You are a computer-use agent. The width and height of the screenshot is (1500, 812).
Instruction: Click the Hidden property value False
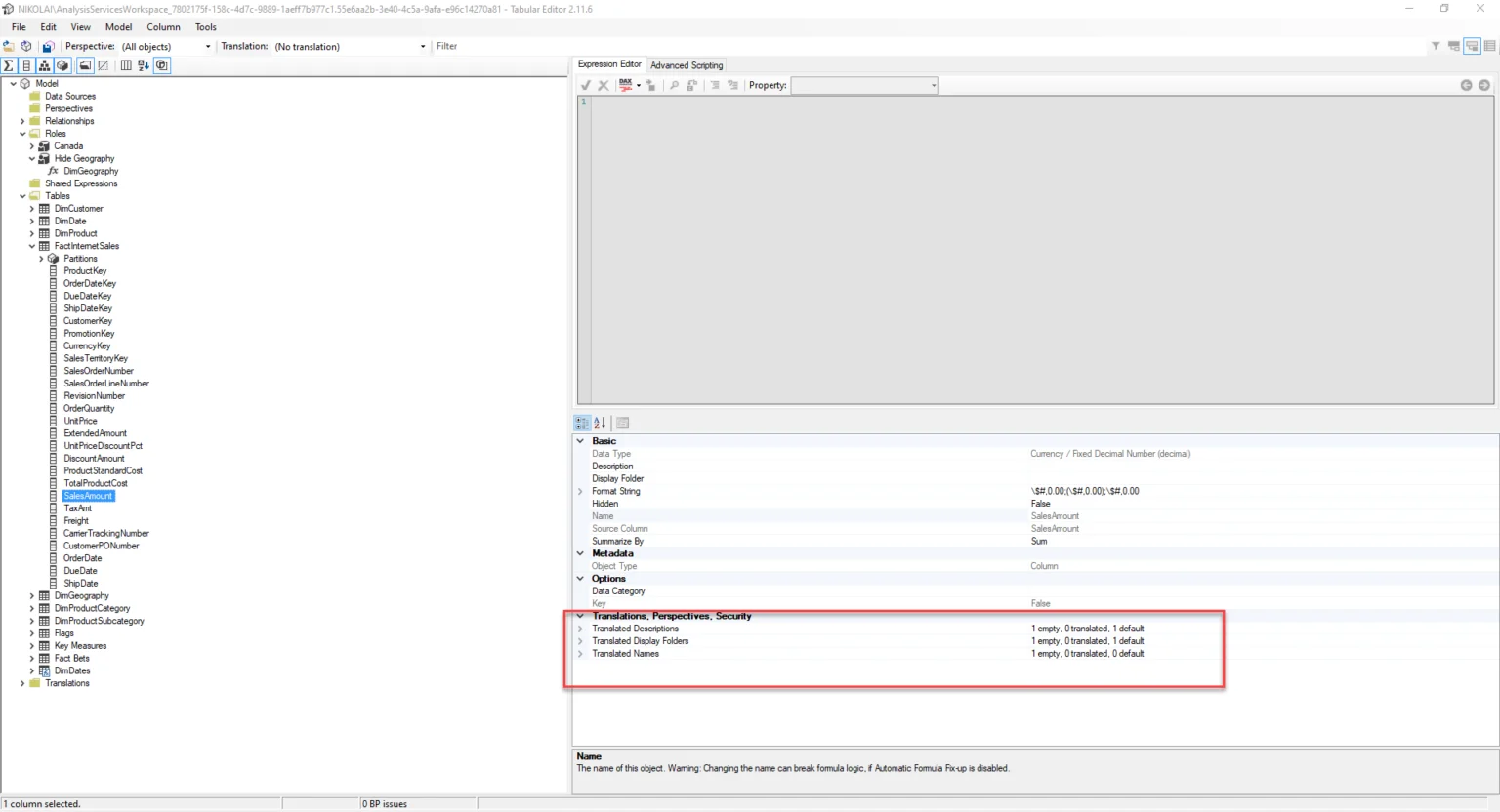pos(1041,504)
